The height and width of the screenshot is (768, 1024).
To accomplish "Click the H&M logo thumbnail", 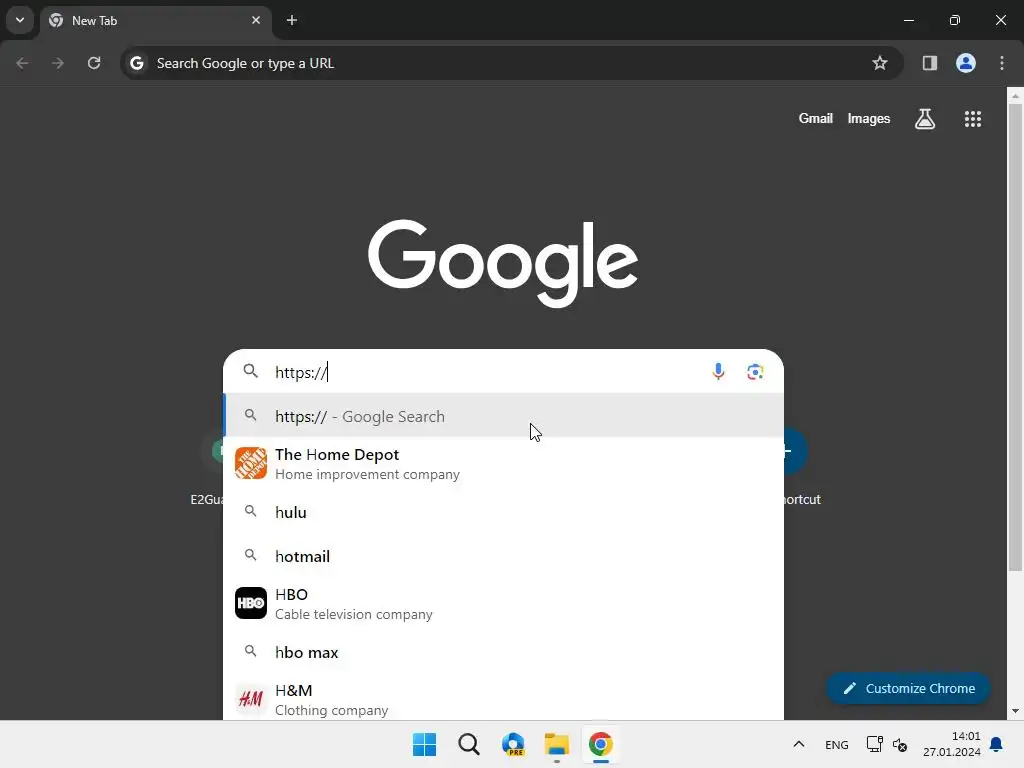I will click(251, 699).
